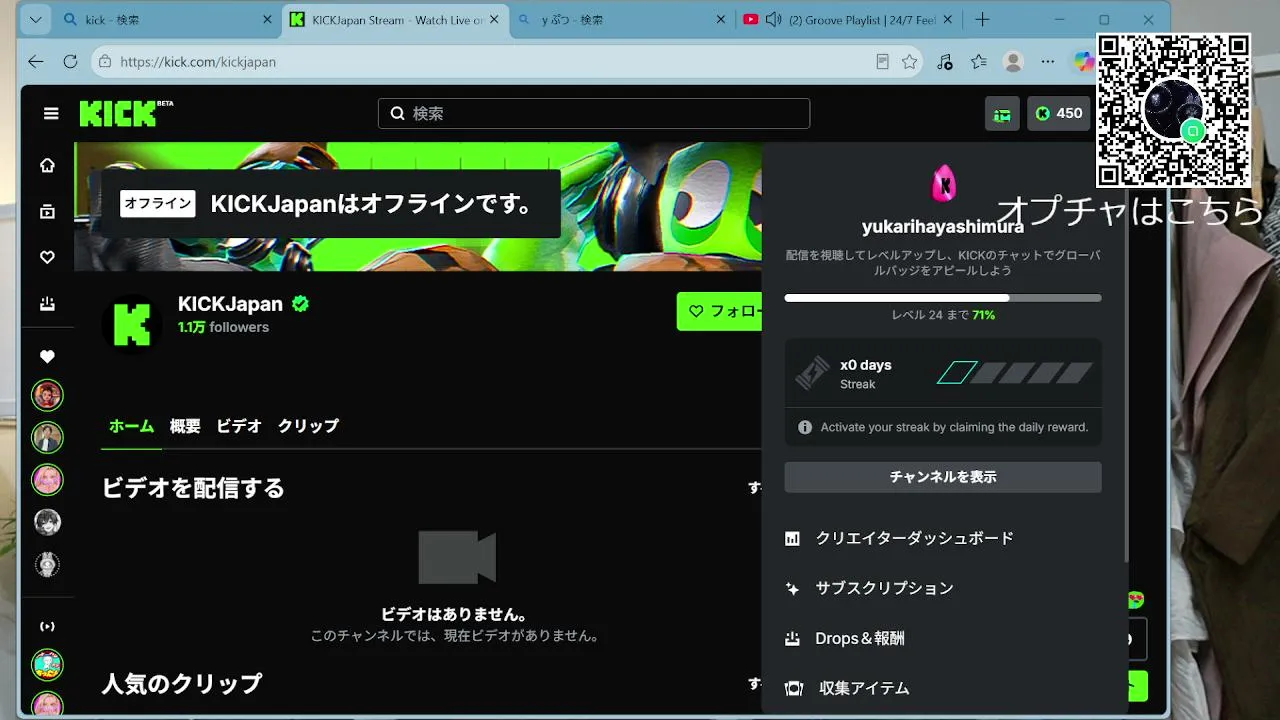Open 収集アイテム menu item
Viewport: 1280px width, 720px height.
coord(943,688)
